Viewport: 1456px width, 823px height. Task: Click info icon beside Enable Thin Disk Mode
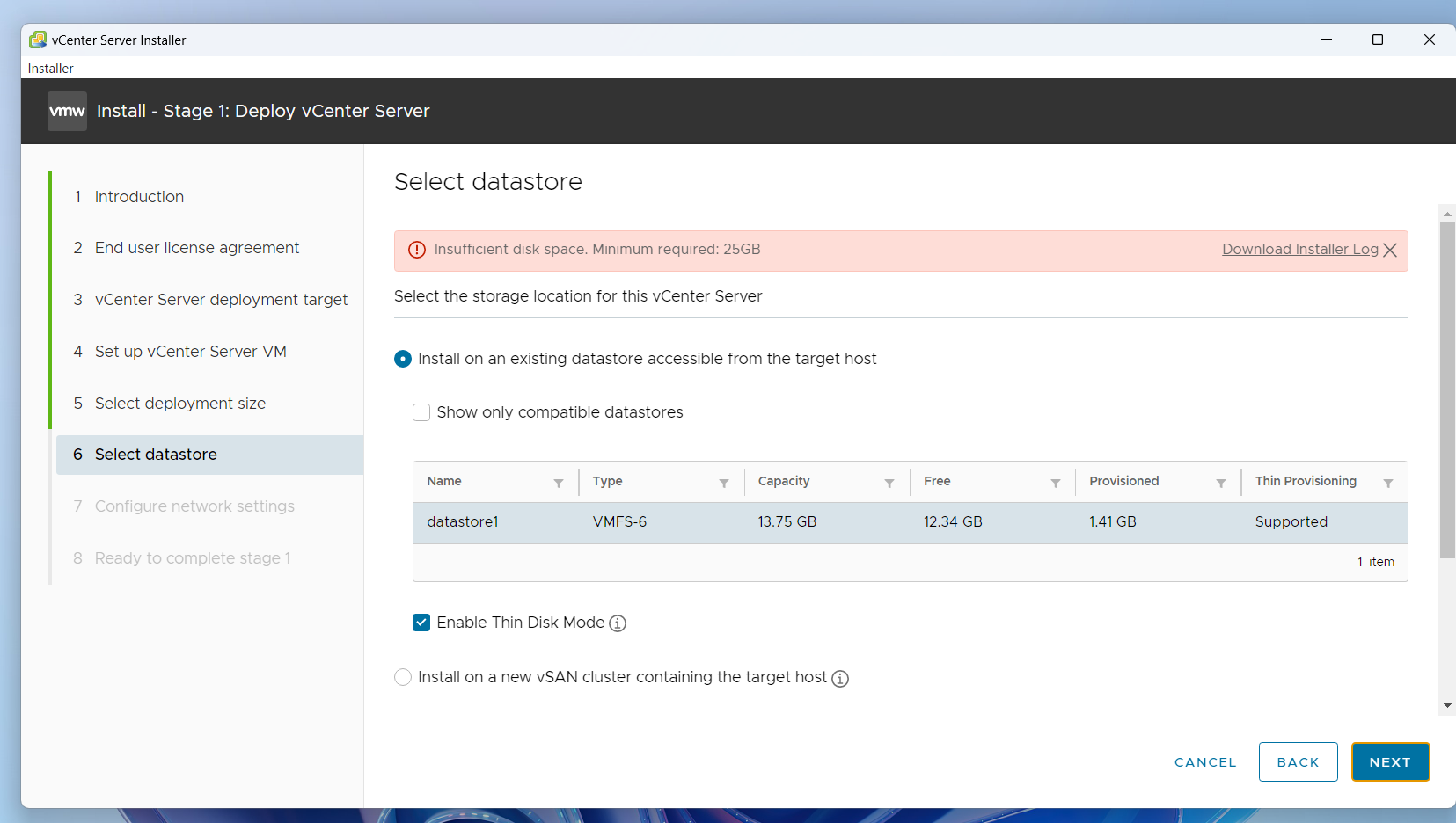point(618,623)
